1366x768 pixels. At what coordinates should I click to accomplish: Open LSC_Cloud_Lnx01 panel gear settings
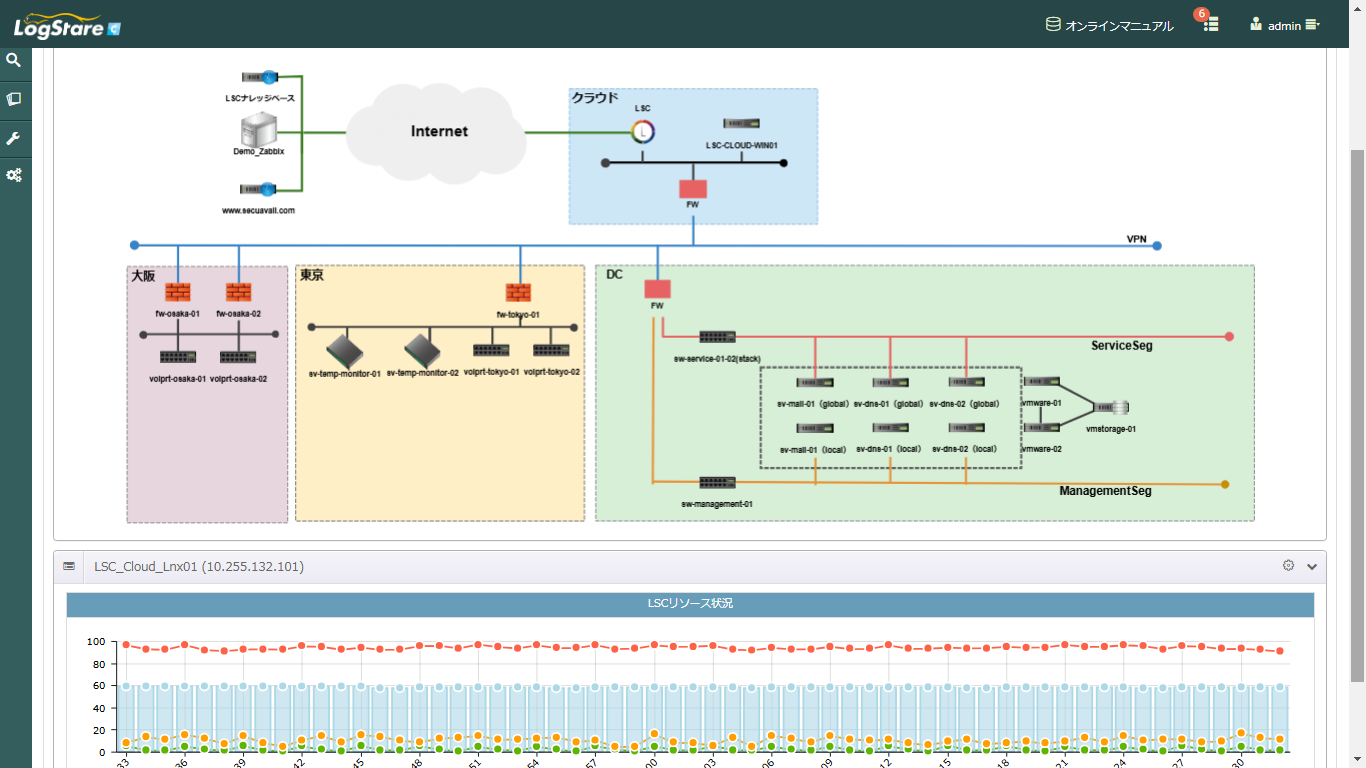point(1288,566)
